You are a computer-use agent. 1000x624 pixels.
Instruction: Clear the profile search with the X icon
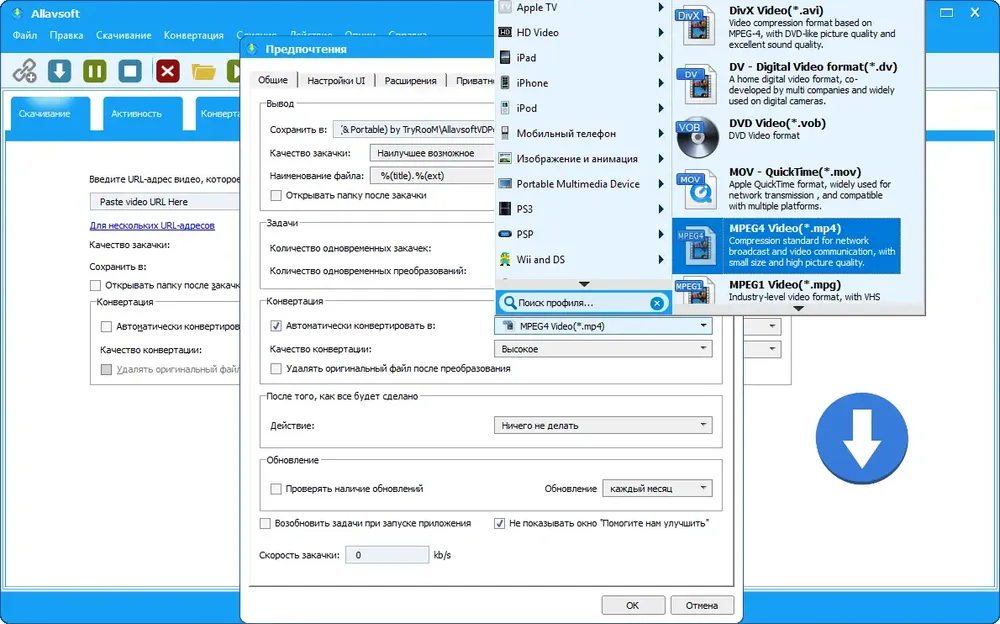(657, 303)
